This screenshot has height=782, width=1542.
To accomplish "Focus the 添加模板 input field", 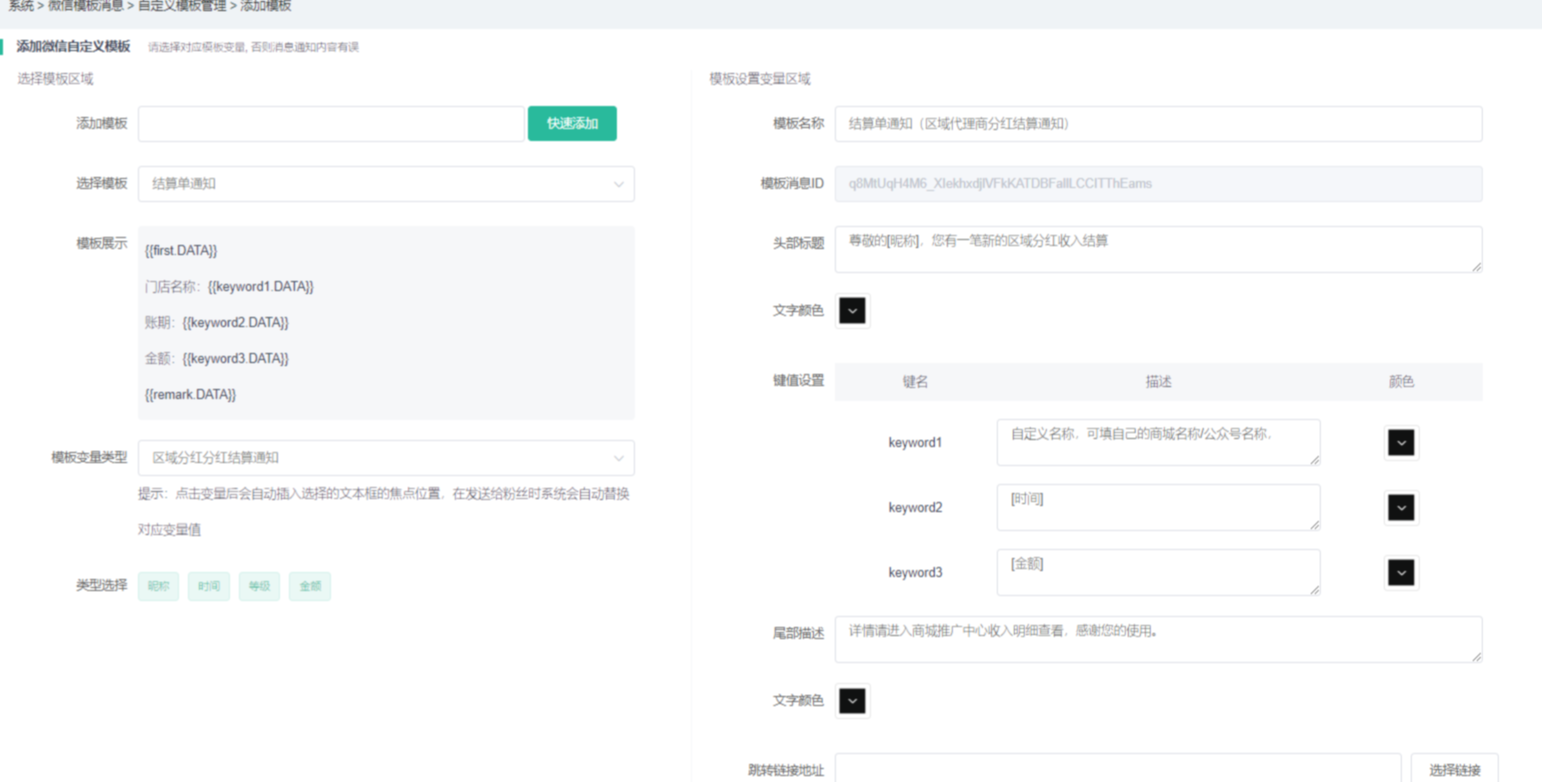I will [x=330, y=124].
